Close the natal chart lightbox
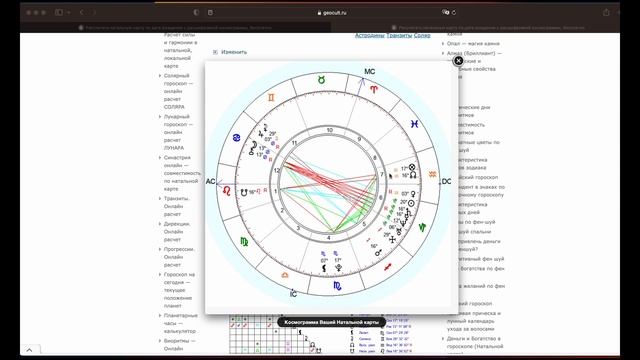The image size is (640, 360). coord(458,61)
